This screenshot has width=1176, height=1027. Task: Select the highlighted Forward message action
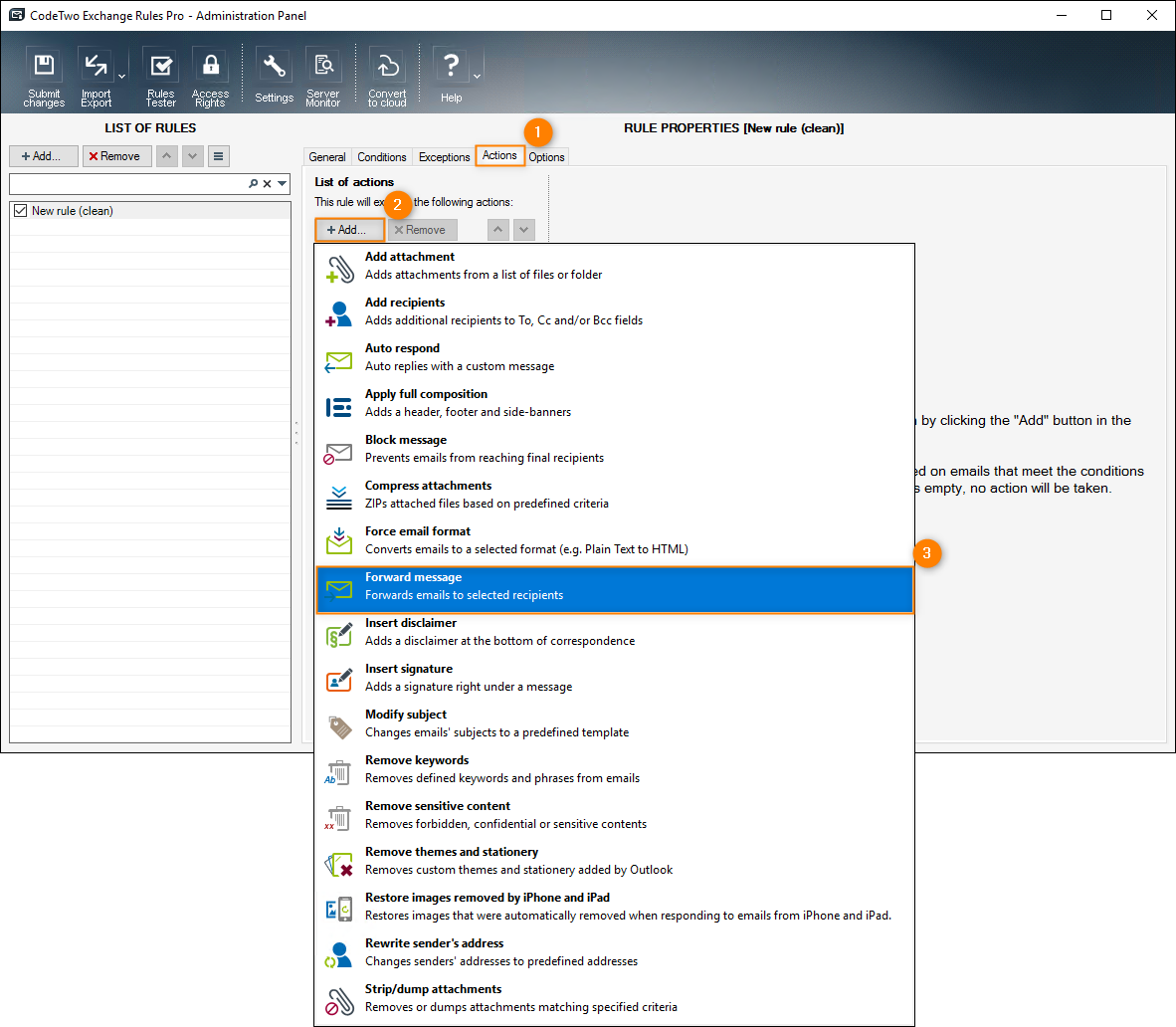tap(614, 590)
